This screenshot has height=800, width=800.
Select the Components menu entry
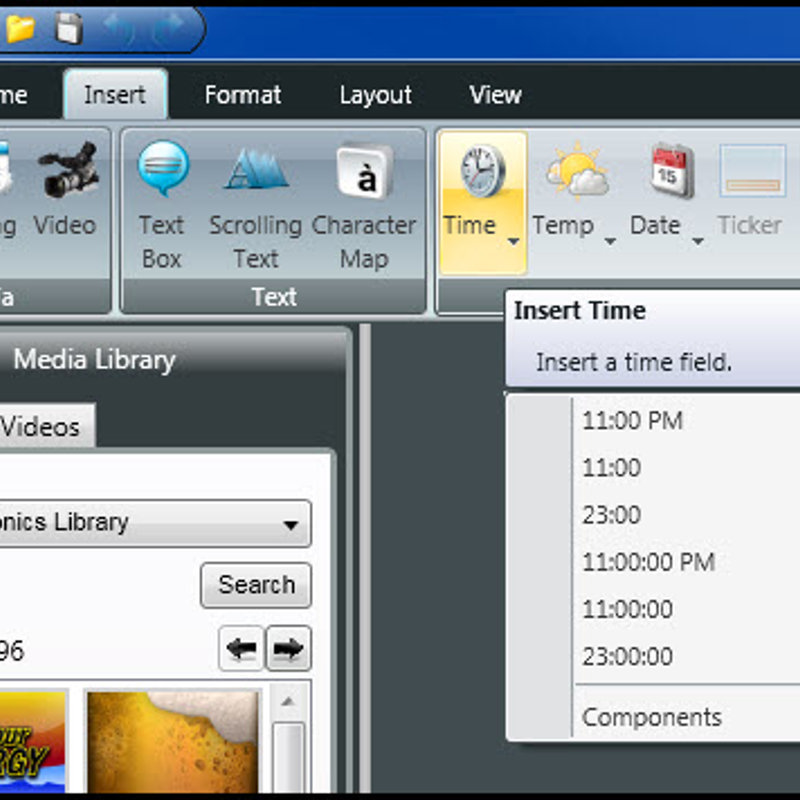point(651,717)
